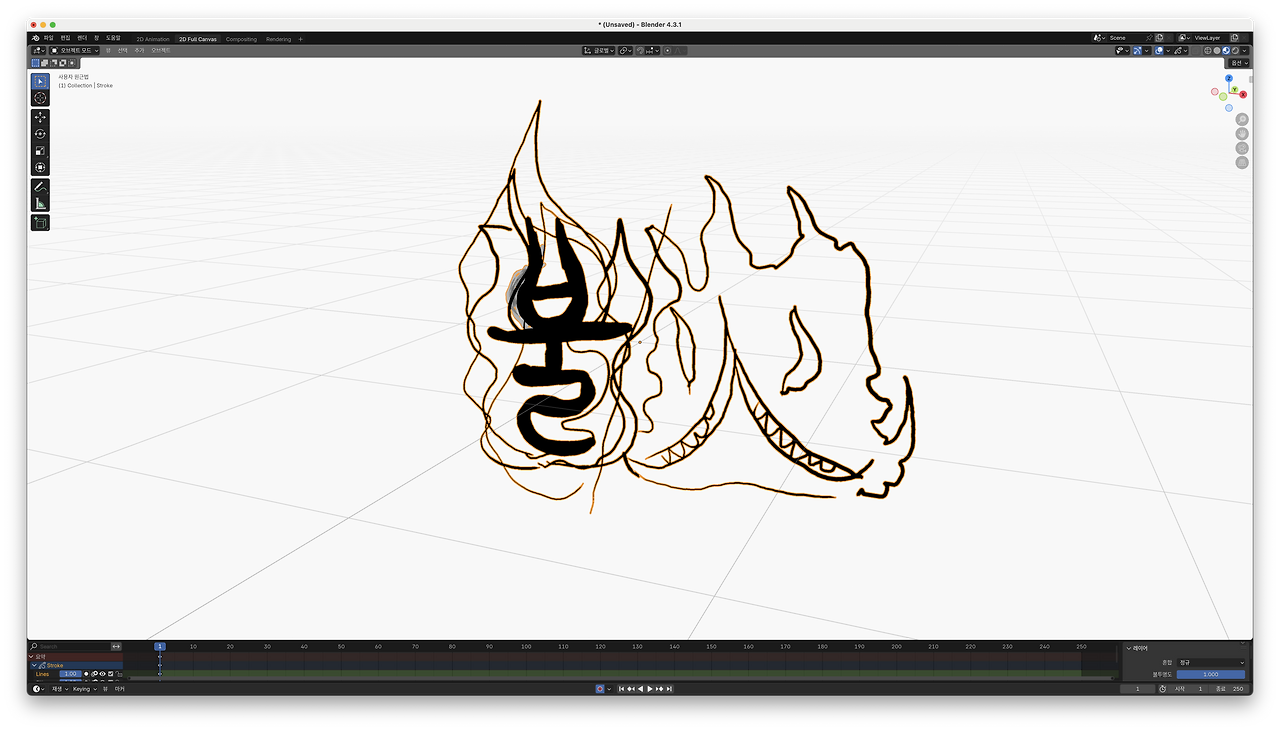1280x731 pixels.
Task: Click the Blender logo icon
Action: [35, 38]
